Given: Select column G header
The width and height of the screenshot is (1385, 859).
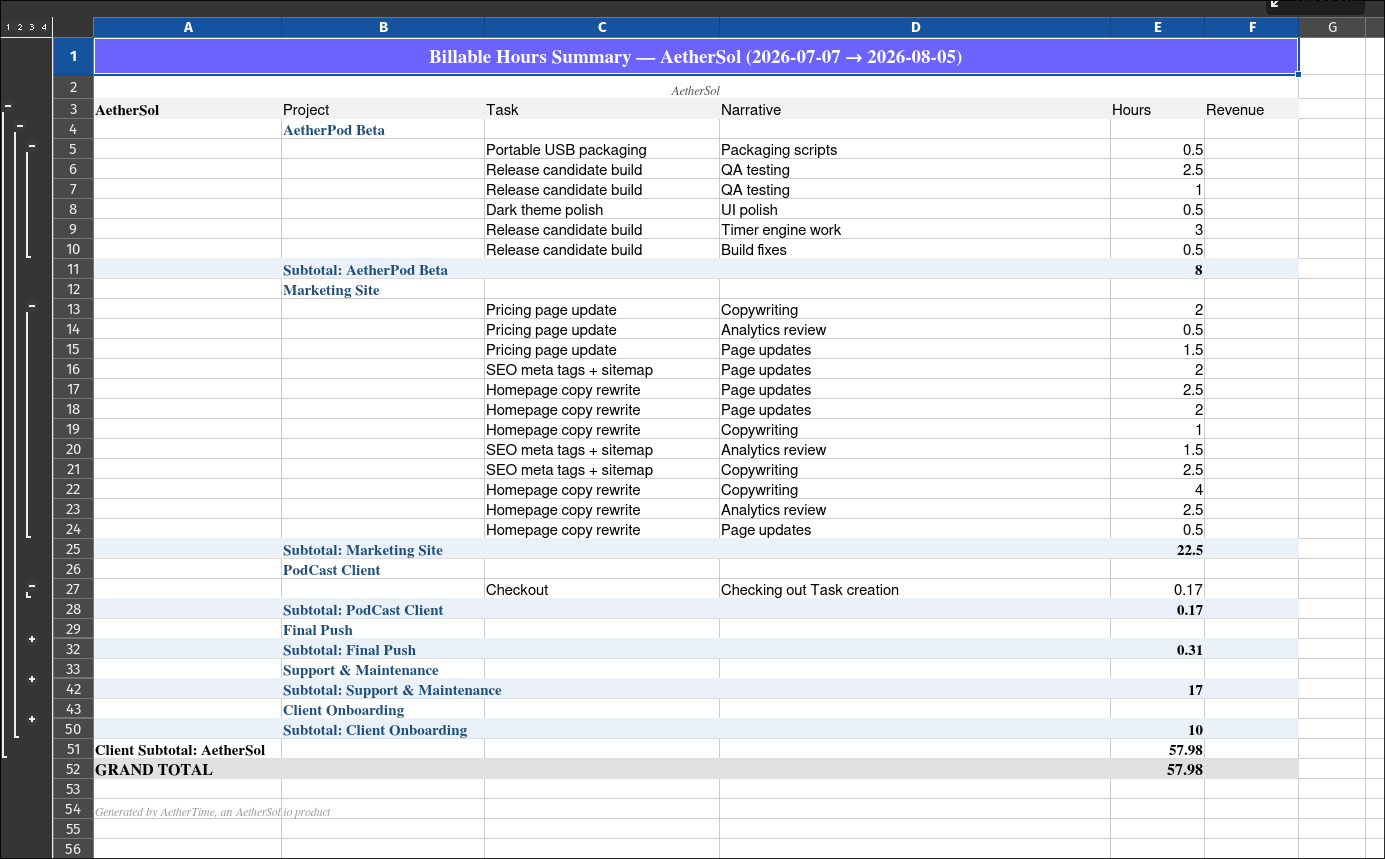Looking at the screenshot, I should (1332, 27).
